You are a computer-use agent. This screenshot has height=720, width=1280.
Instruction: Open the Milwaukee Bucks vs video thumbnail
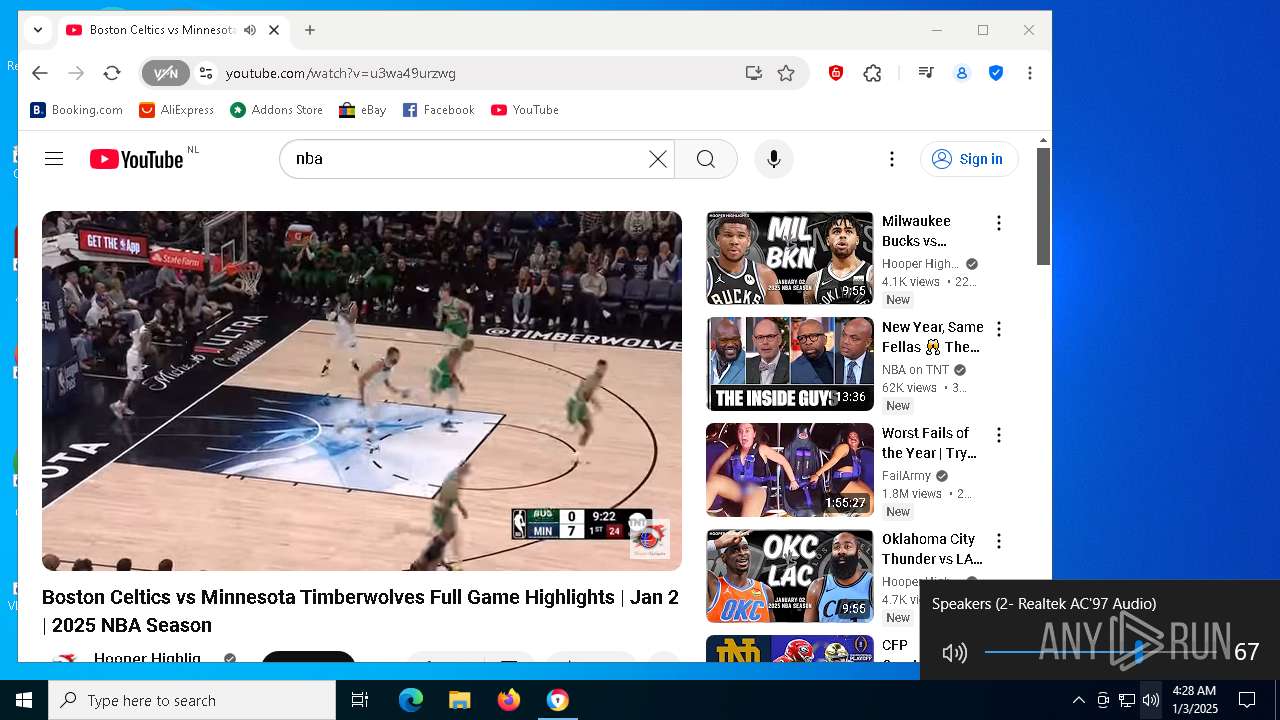790,258
